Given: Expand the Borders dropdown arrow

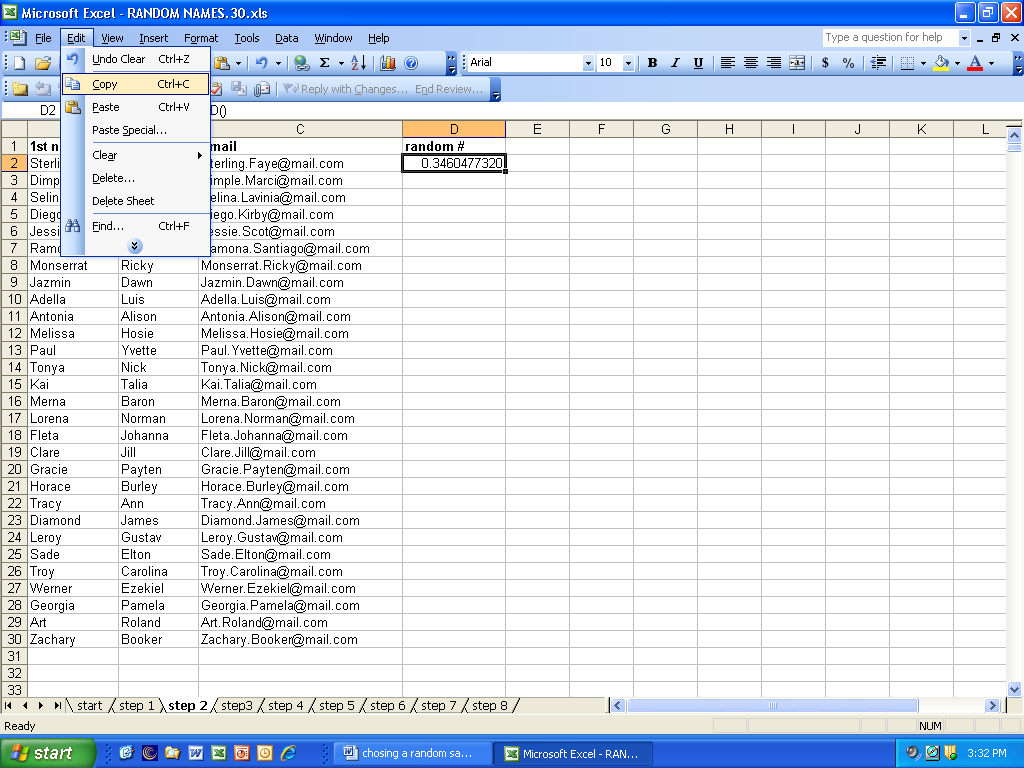Looking at the screenshot, I should pyautogui.click(x=923, y=63).
